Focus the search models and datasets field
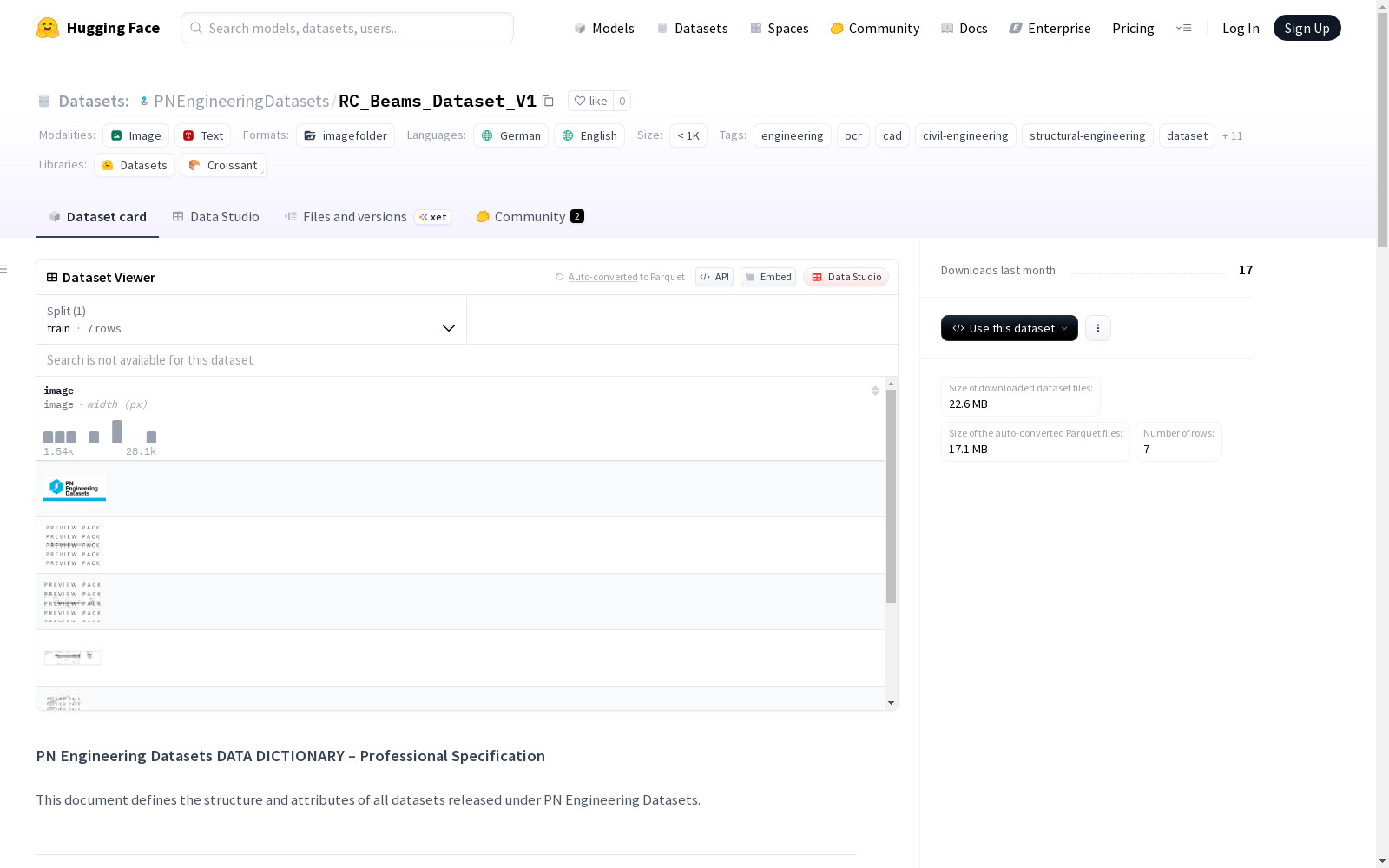This screenshot has height=868, width=1389. coord(347,28)
